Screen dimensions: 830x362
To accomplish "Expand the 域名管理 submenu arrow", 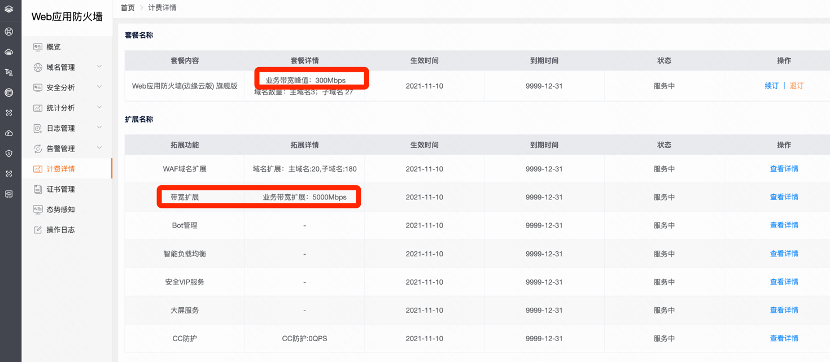I will [100, 67].
